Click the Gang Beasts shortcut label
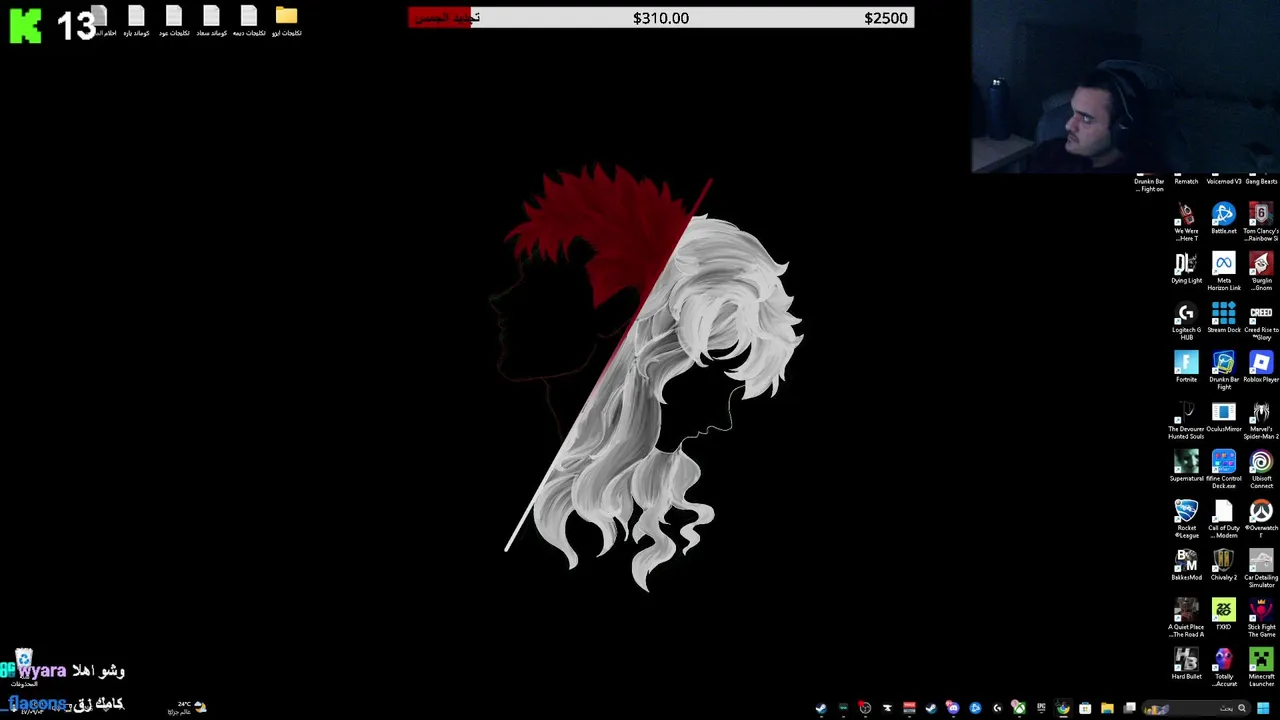Image resolution: width=1280 pixels, height=720 pixels. [x=1261, y=181]
